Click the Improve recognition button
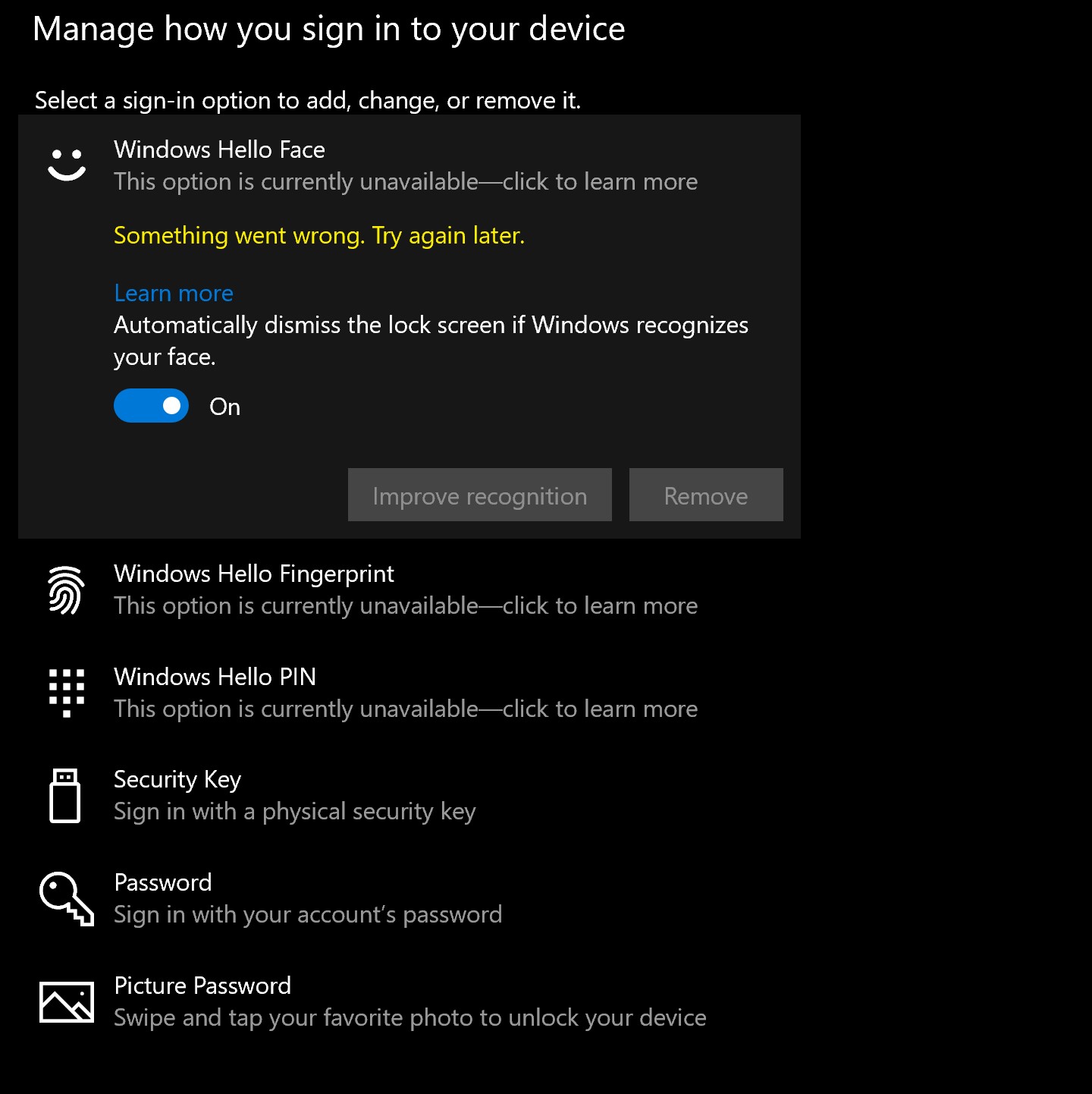Image resolution: width=1092 pixels, height=1094 pixels. point(480,495)
